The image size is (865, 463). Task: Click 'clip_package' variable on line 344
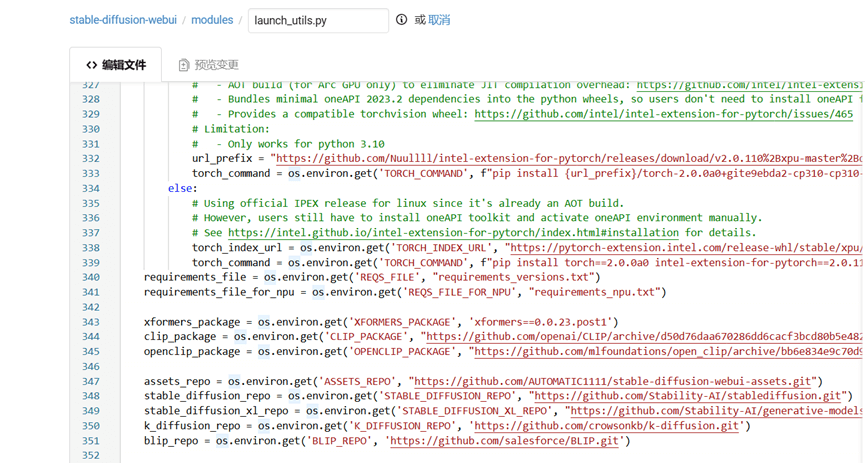[x=180, y=337]
